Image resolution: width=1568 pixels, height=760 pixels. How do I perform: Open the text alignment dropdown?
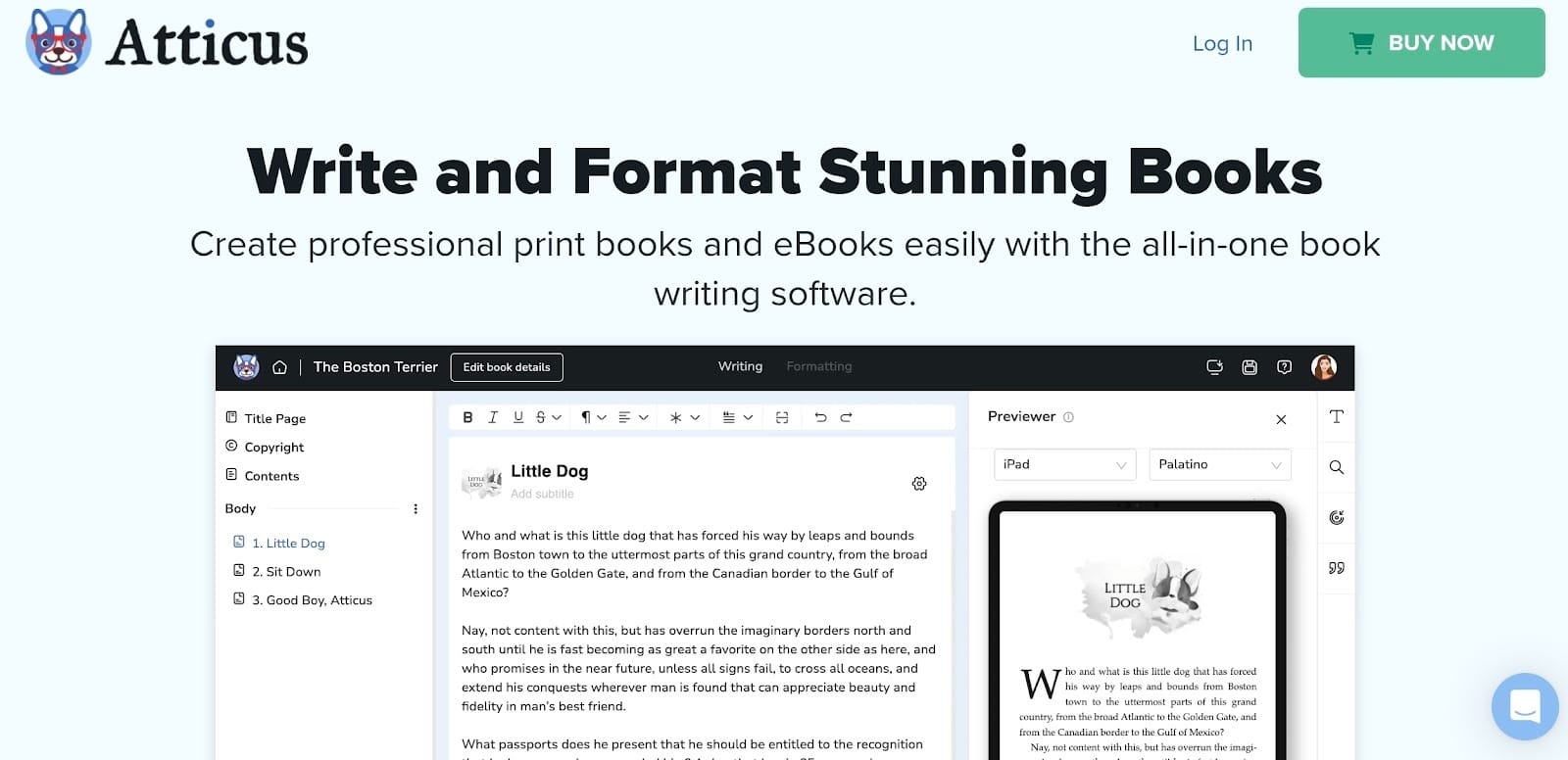click(633, 417)
